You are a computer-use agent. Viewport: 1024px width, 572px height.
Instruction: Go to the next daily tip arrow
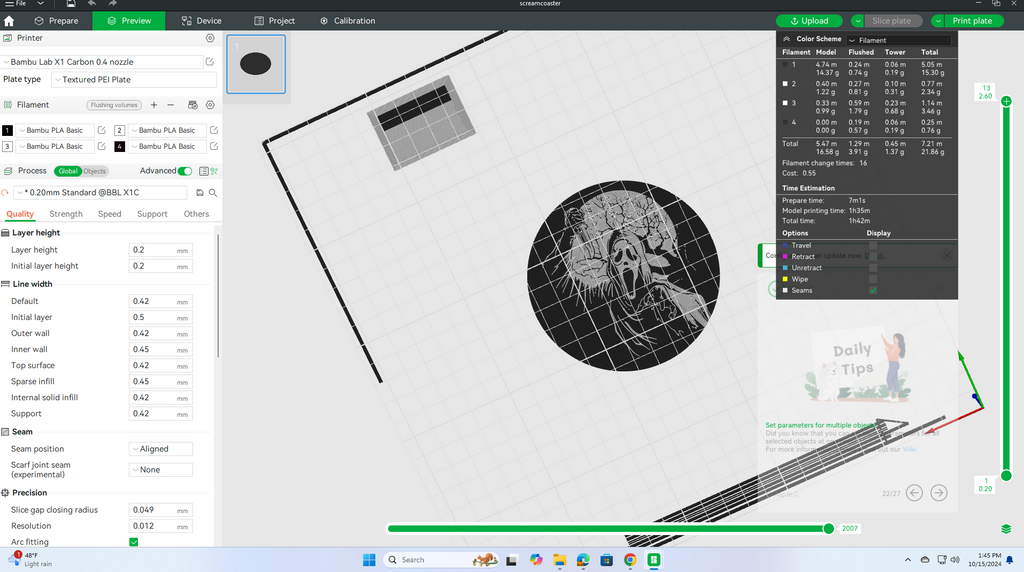(939, 493)
